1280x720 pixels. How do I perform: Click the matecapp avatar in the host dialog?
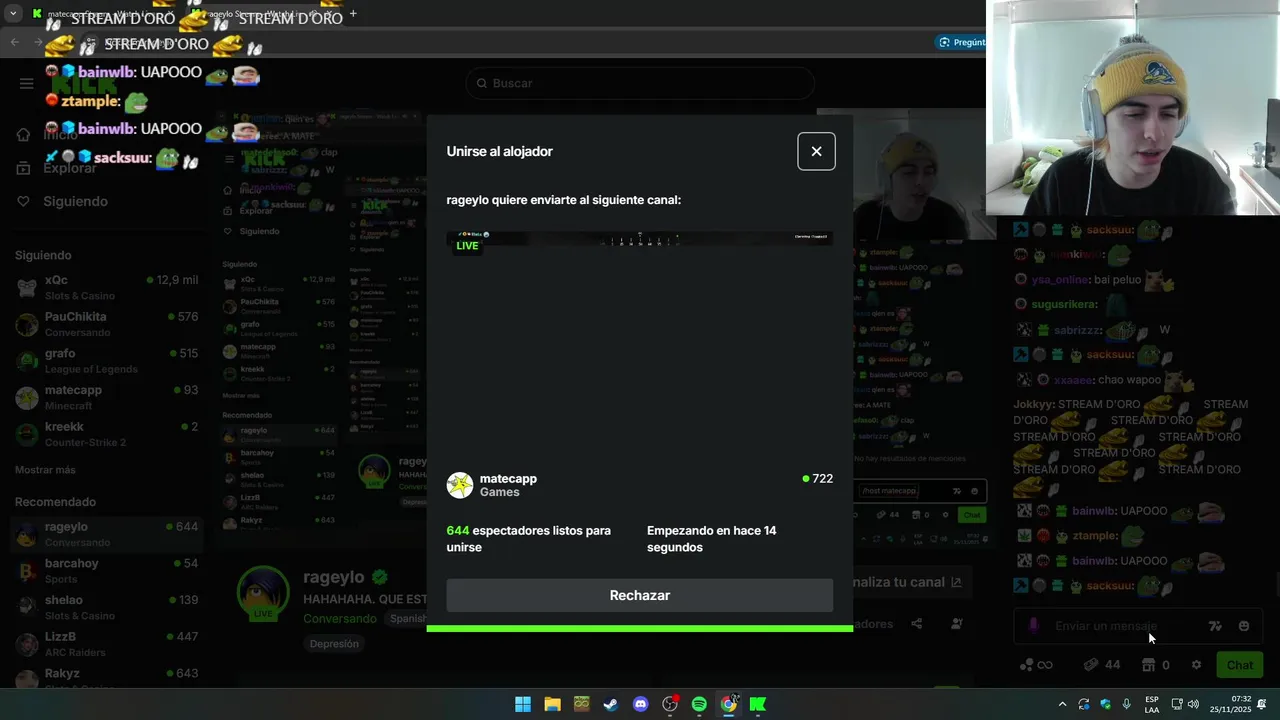coord(460,485)
